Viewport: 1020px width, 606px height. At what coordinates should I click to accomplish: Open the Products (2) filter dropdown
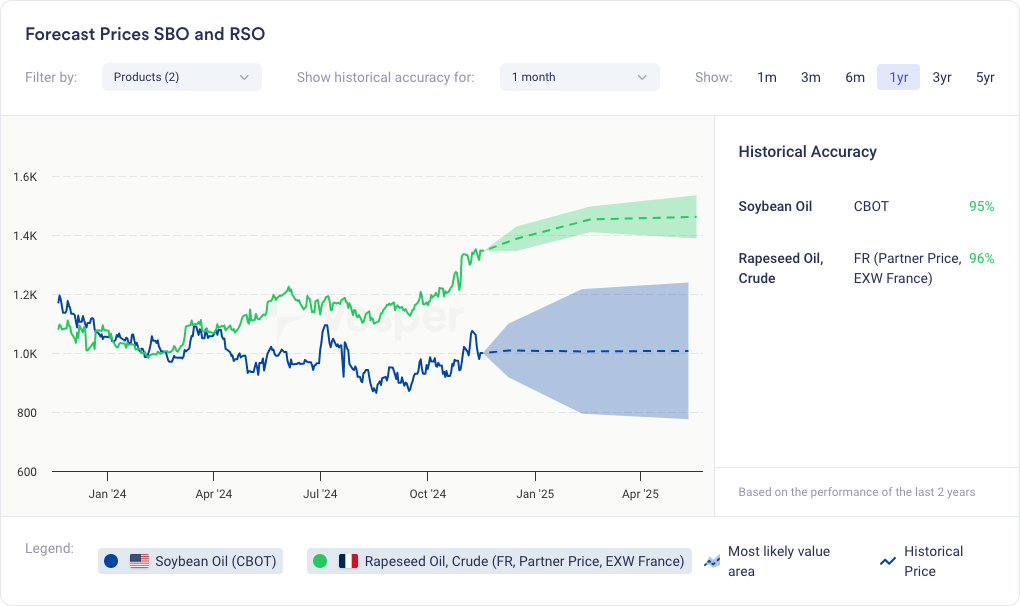click(x=181, y=77)
